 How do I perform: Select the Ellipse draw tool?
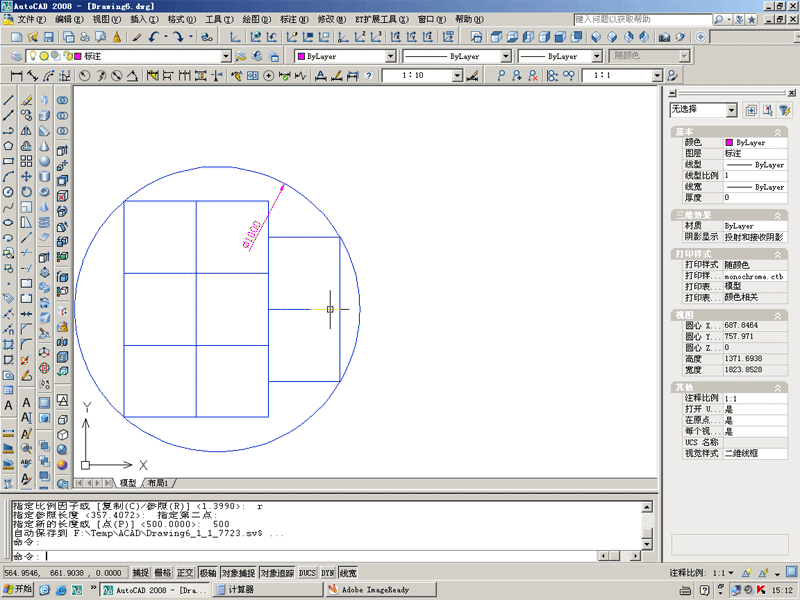[8, 222]
